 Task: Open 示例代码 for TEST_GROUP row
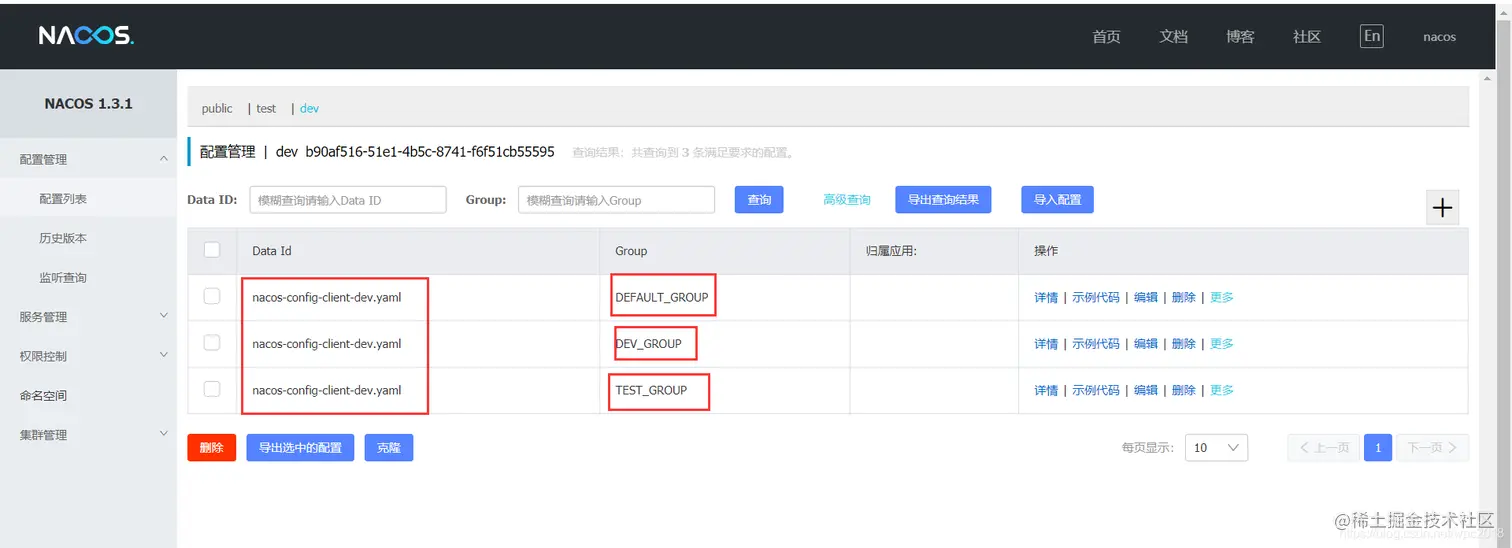tap(1096, 390)
